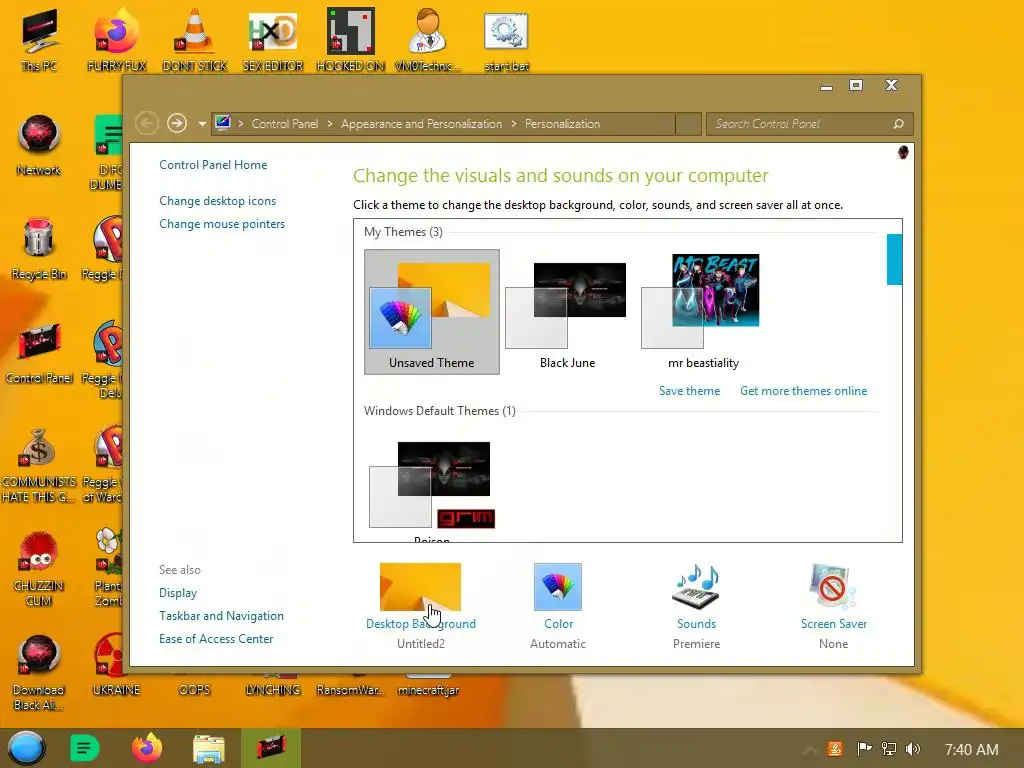The height and width of the screenshot is (768, 1024).
Task: Click the Java update tray icon
Action: pyautogui.click(x=835, y=748)
